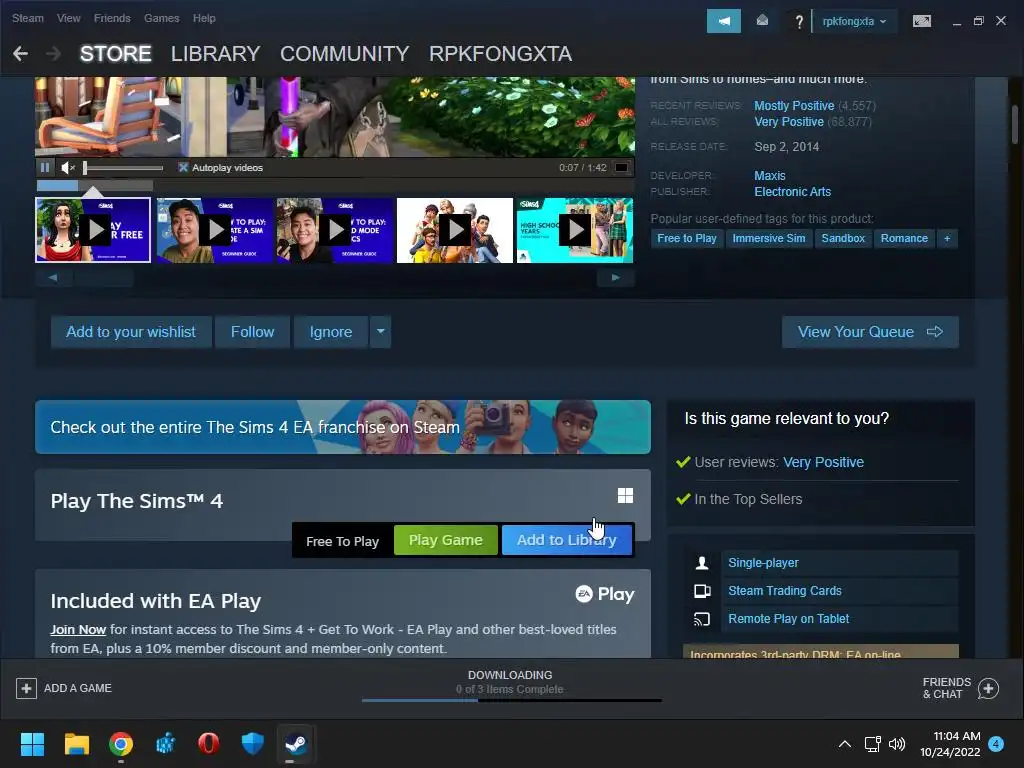Toggle trailer fullscreen icon
This screenshot has width=1024, height=768.
click(x=621, y=168)
